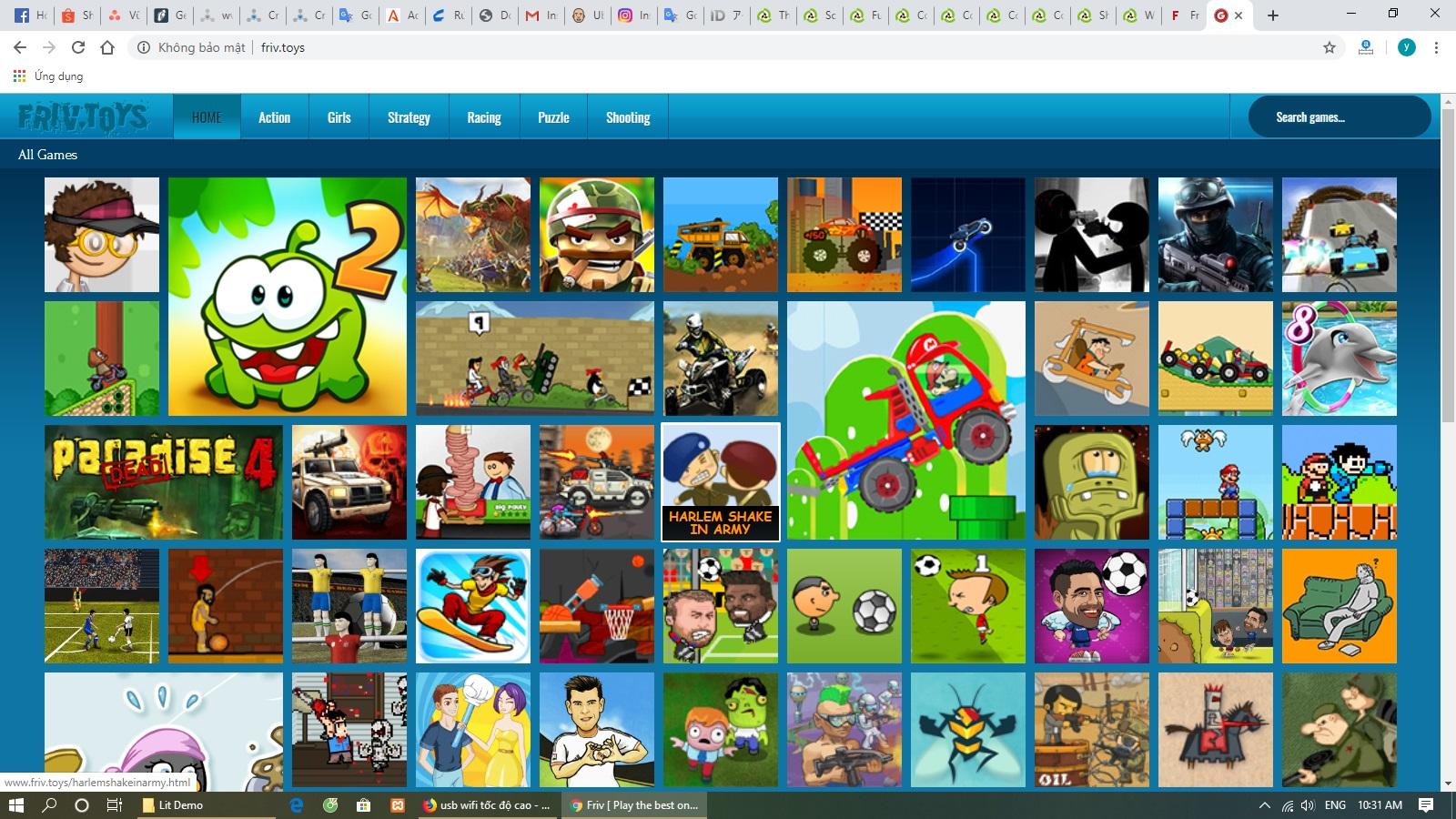This screenshot has width=1456, height=819.
Task: Click the browser back arrow
Action: (18, 47)
